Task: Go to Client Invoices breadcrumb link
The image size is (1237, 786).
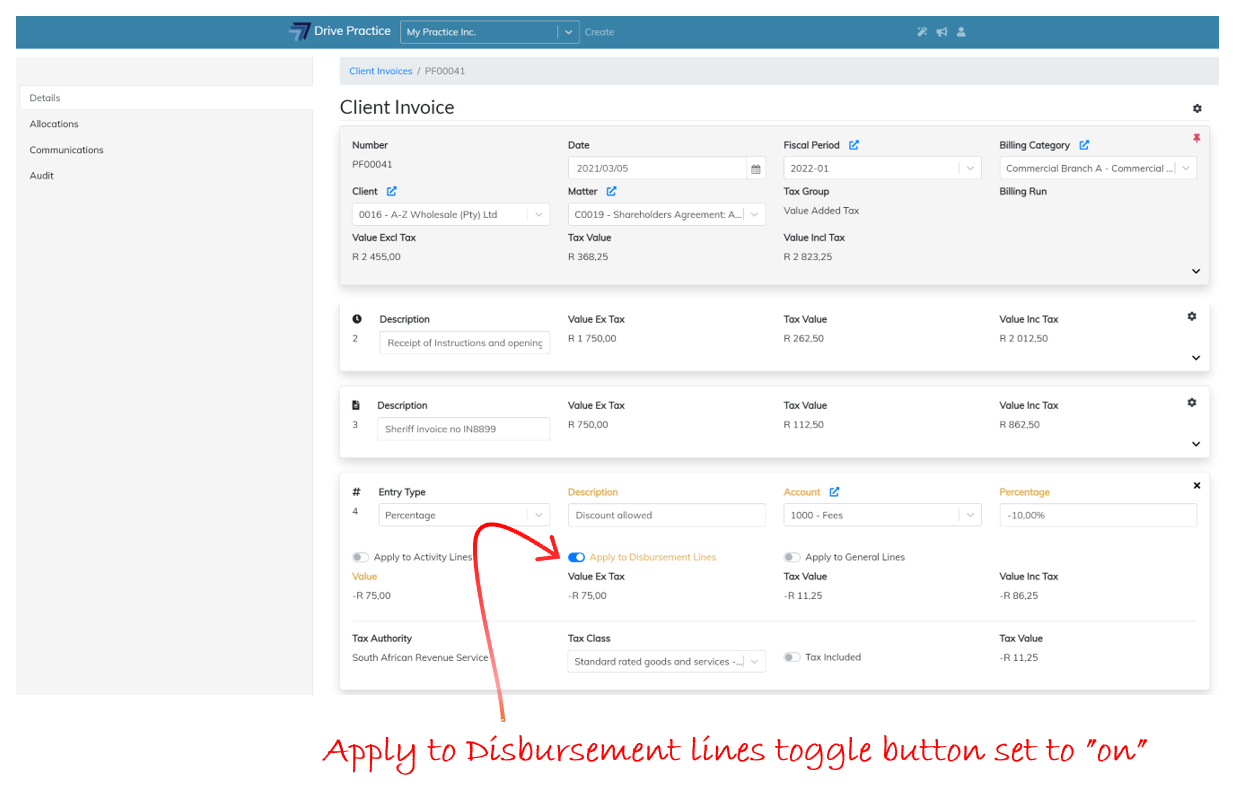Action: click(x=380, y=71)
